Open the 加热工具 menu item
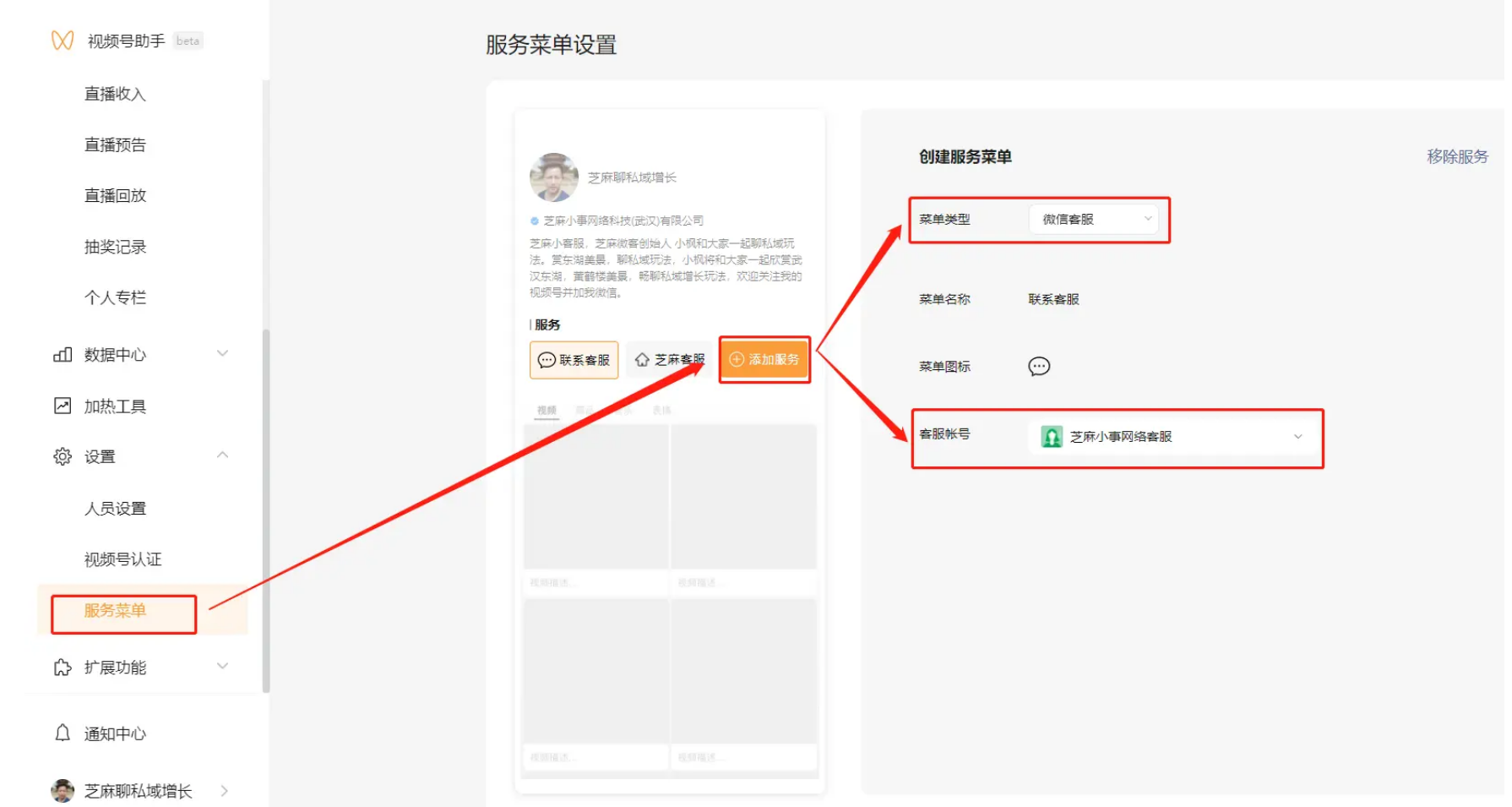The width and height of the screenshot is (1512, 807). click(115, 406)
